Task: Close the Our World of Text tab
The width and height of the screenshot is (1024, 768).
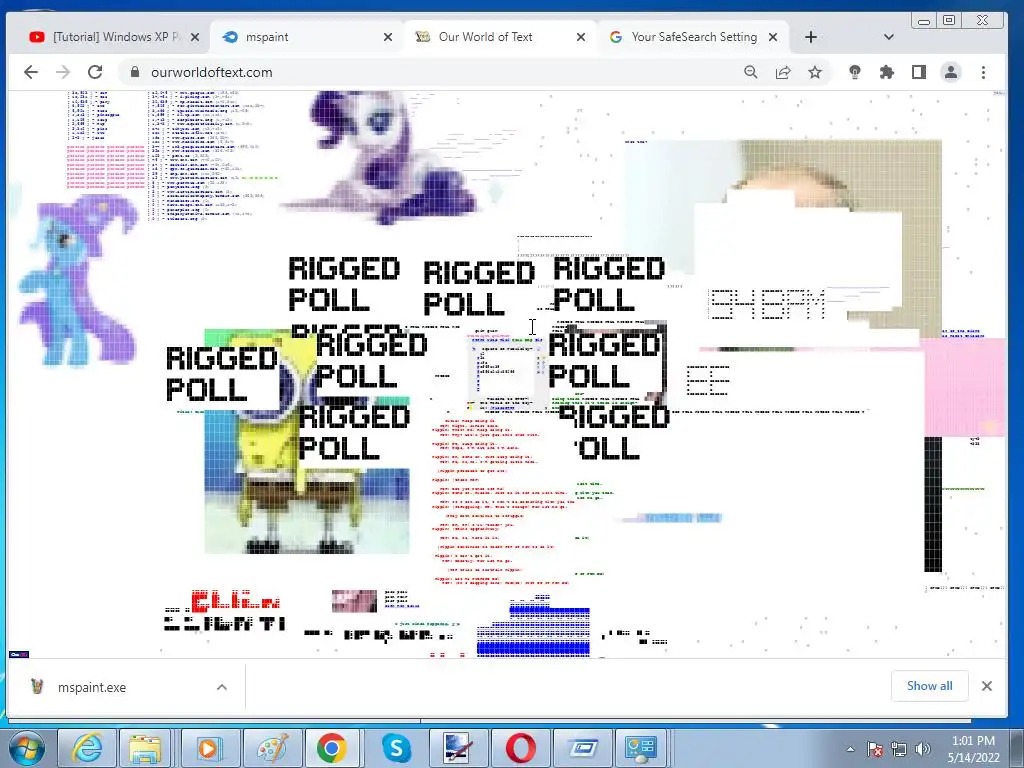Action: [581, 37]
